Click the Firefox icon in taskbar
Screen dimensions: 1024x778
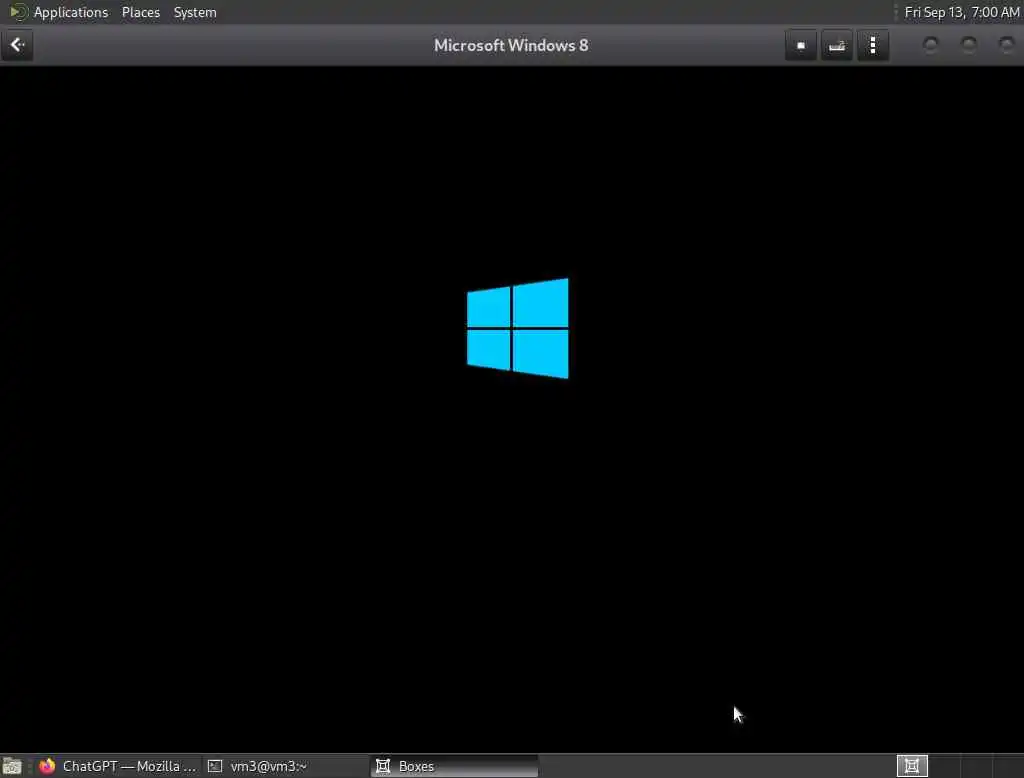click(47, 766)
